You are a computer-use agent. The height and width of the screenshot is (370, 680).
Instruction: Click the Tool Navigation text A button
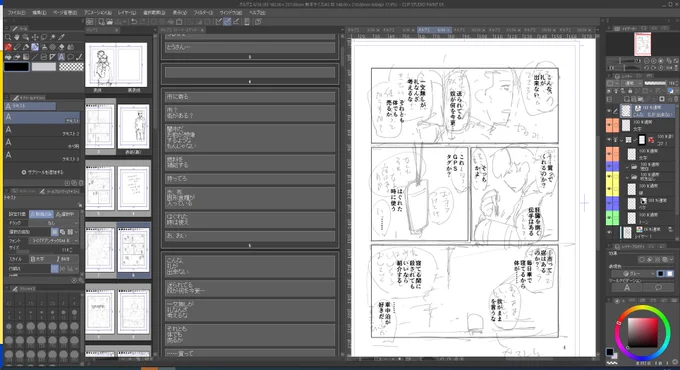pyautogui.click(x=627, y=288)
